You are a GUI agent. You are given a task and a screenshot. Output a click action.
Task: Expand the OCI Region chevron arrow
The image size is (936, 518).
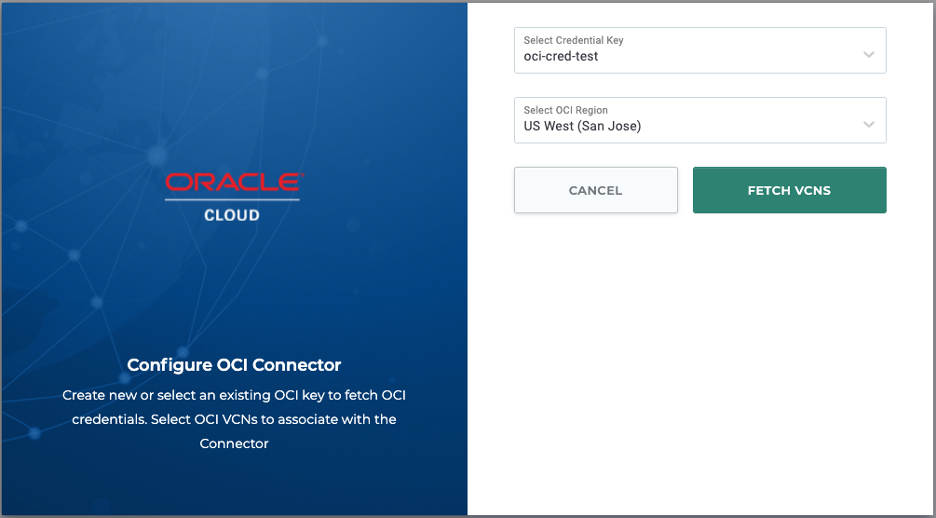[x=869, y=124]
